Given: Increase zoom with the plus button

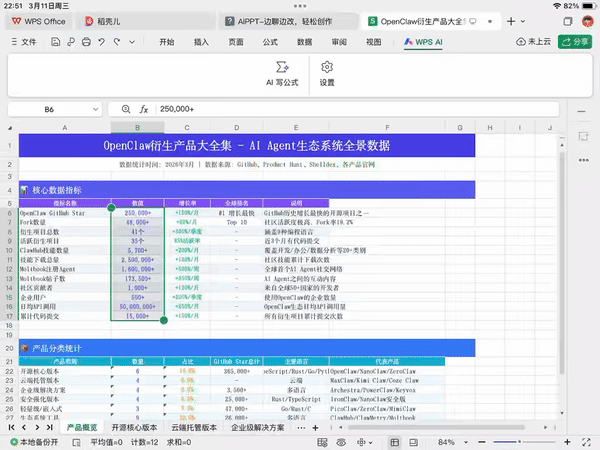Looking at the screenshot, I should (x=567, y=442).
